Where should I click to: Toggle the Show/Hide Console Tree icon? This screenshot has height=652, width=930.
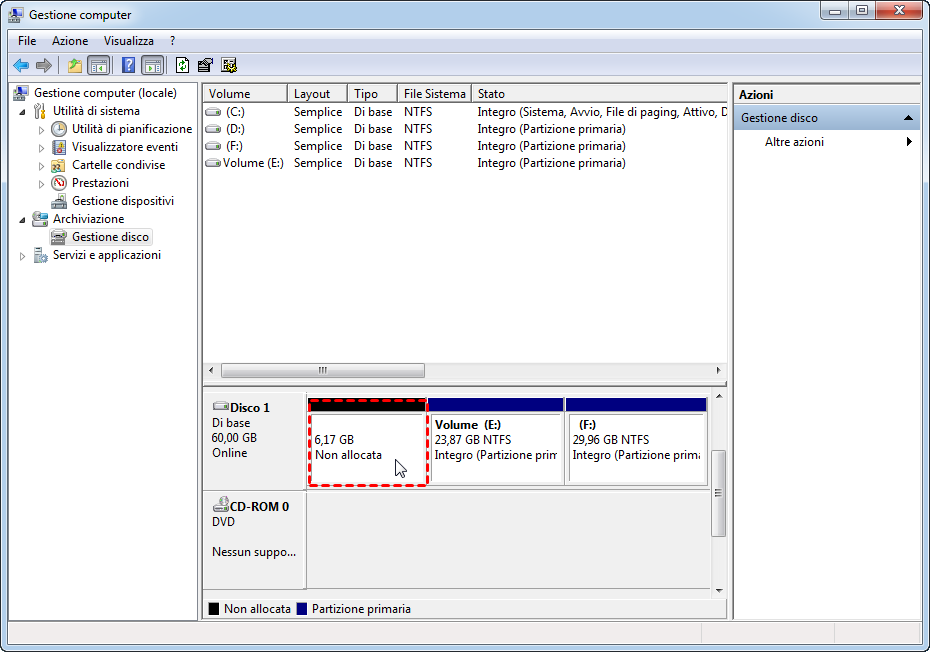click(98, 65)
